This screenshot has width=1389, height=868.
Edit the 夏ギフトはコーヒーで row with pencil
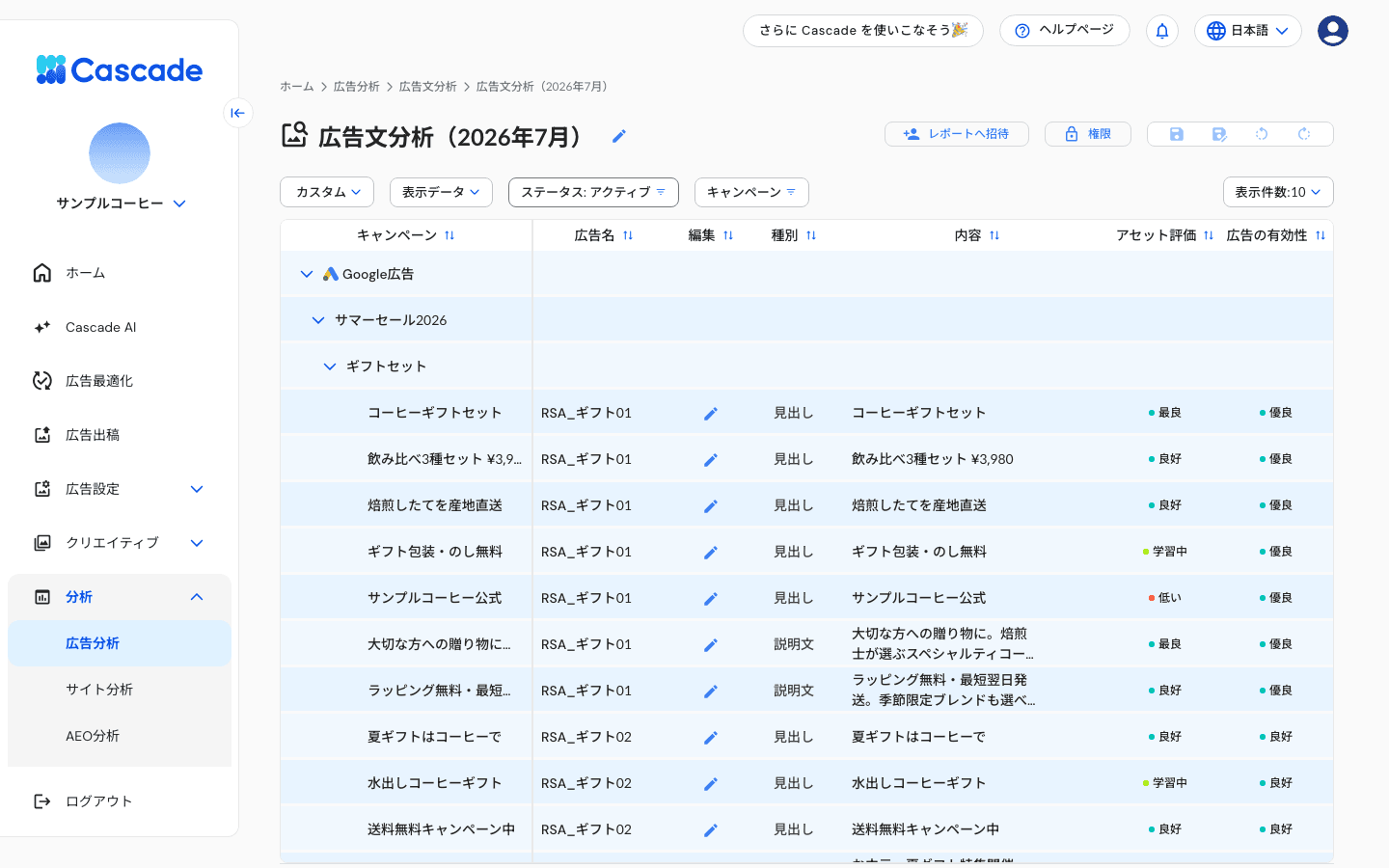point(711,738)
